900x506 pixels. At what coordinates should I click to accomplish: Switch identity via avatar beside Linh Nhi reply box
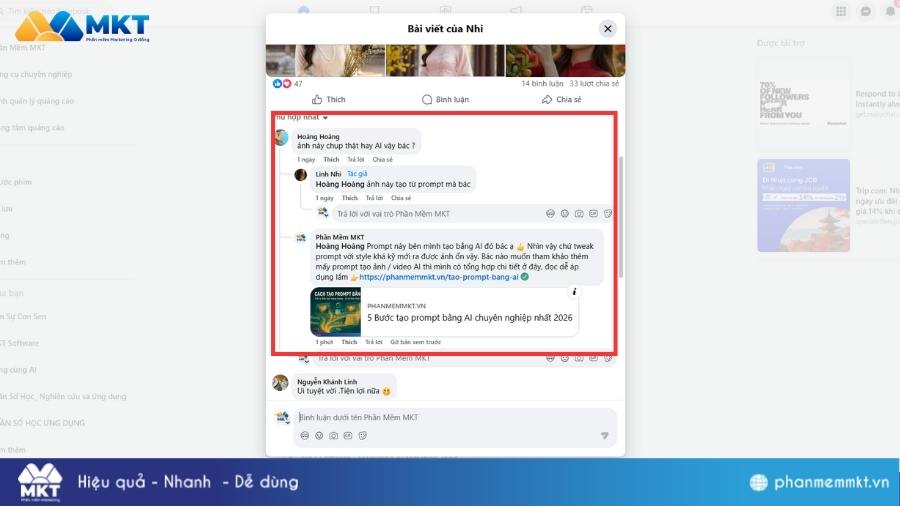click(x=323, y=213)
